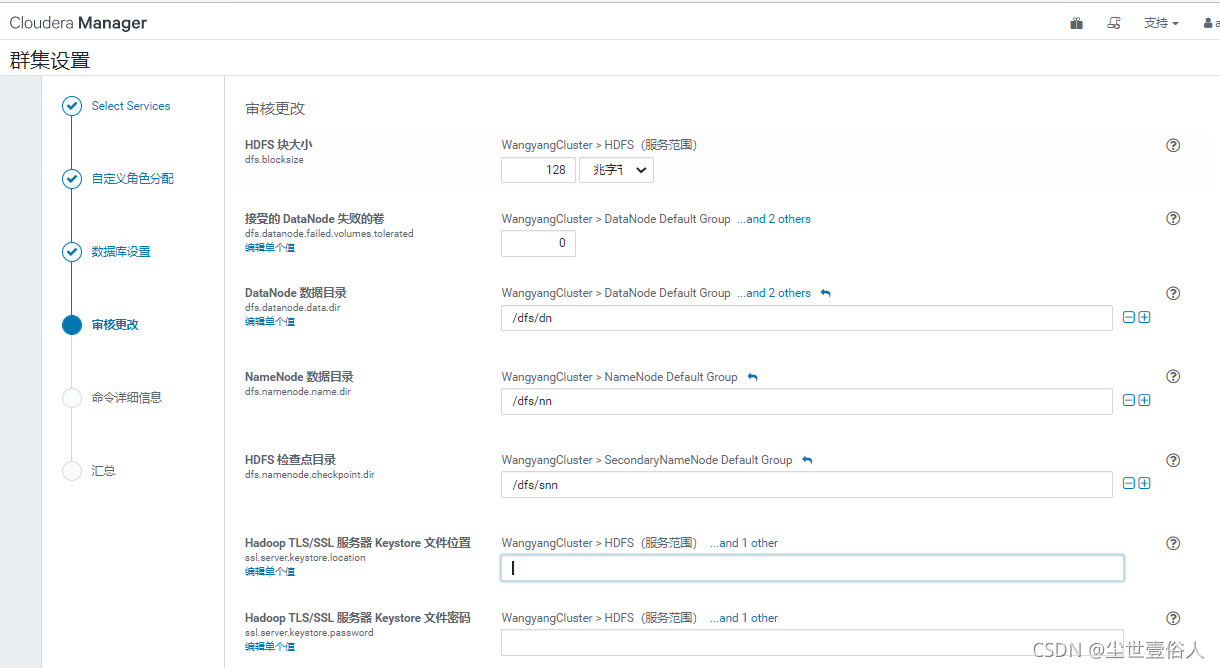Click the 数据库设置 checkmark circle
This screenshot has height=668, width=1220.
[72, 252]
